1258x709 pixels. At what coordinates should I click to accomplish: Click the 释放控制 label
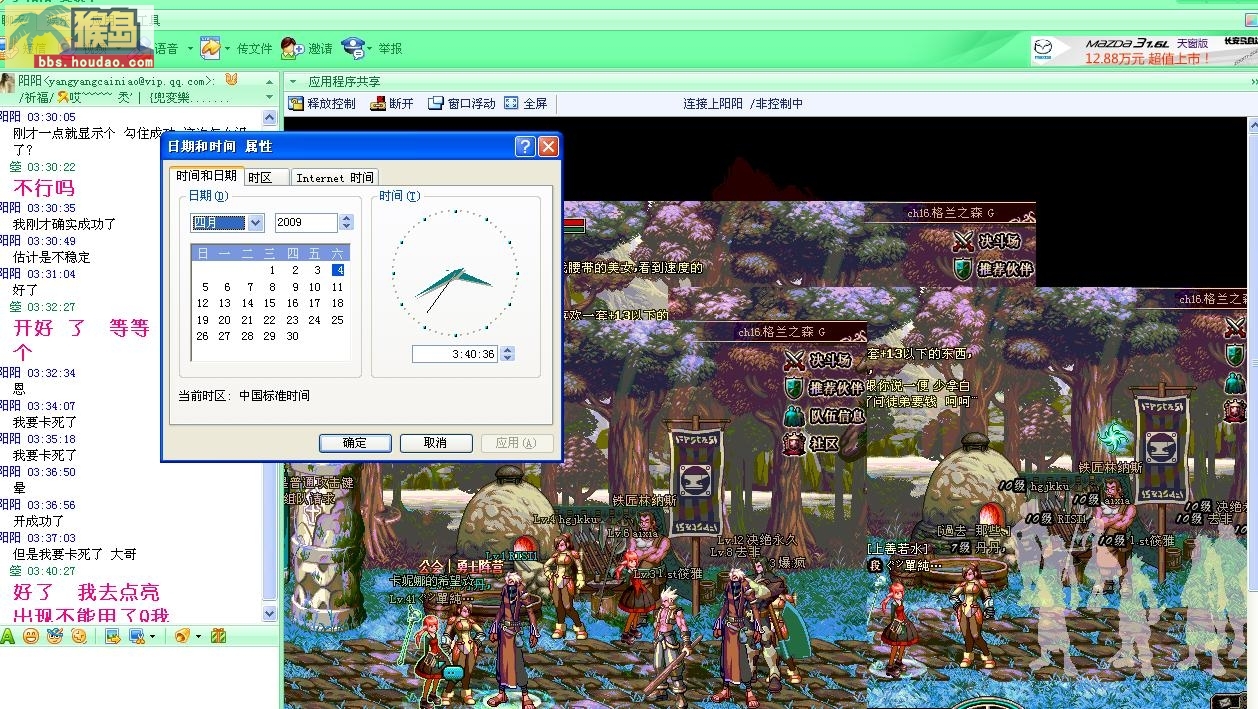pyautogui.click(x=331, y=103)
